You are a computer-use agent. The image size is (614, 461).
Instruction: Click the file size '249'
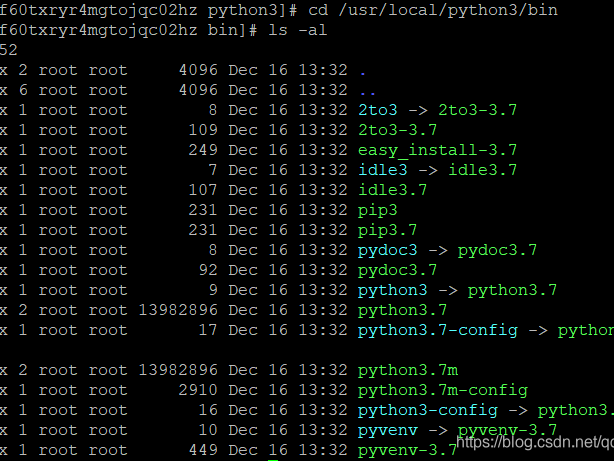[x=203, y=150]
